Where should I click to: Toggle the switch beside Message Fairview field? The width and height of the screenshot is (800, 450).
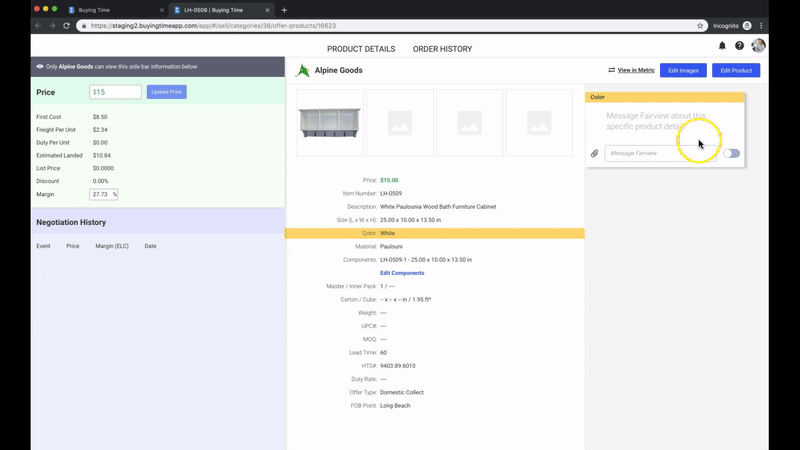[732, 153]
